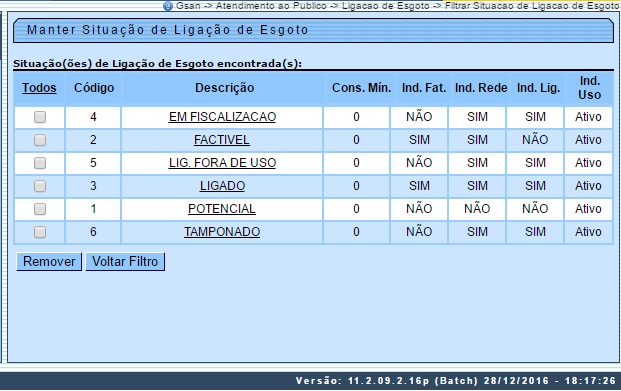Click the Situação(ões) de Ligação de Esgoto encontrada(s) label

tap(158, 64)
